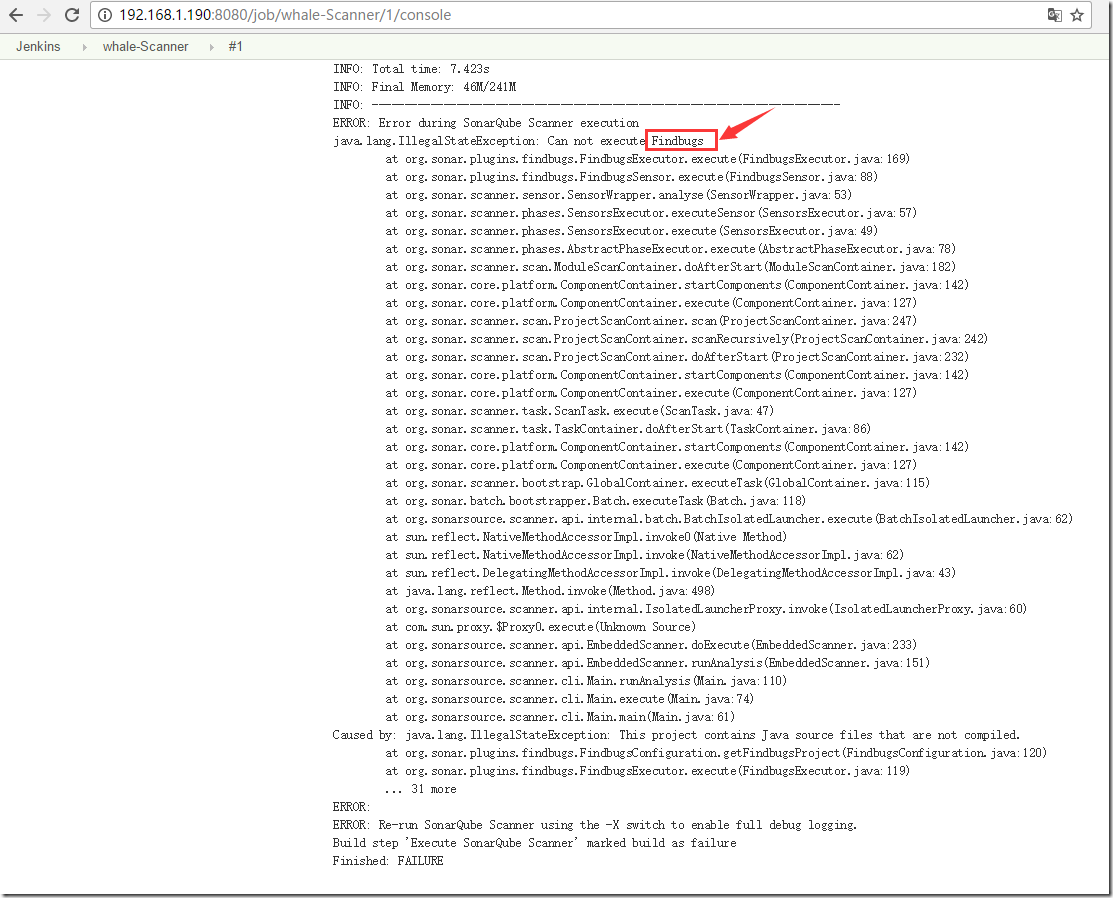
Task: Click the FindbugsExecutor.java:119 stack trace line
Action: pyautogui.click(x=647, y=771)
